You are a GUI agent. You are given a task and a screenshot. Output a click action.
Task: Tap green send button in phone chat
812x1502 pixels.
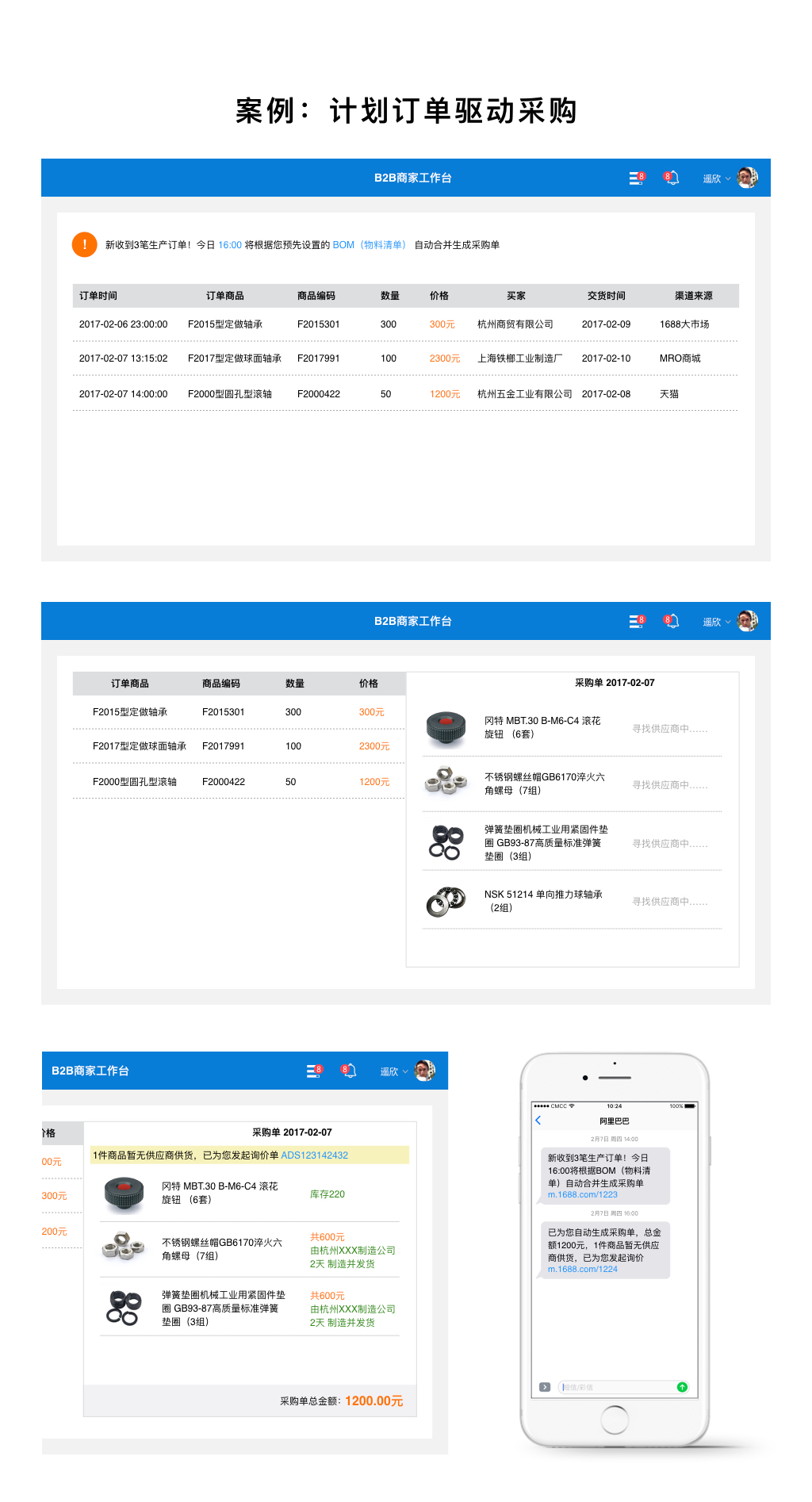tap(682, 1387)
